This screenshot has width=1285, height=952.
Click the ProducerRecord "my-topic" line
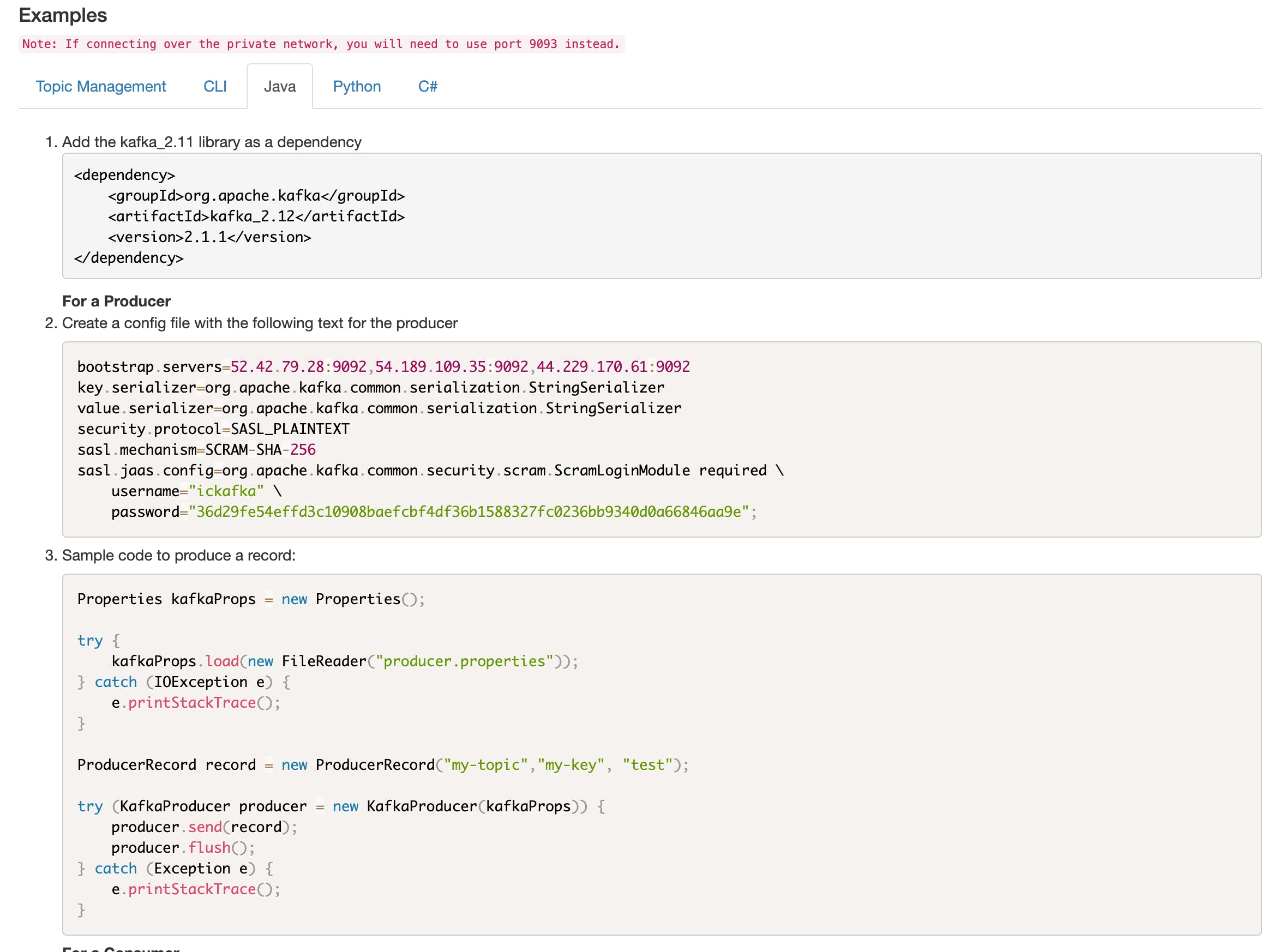383,765
